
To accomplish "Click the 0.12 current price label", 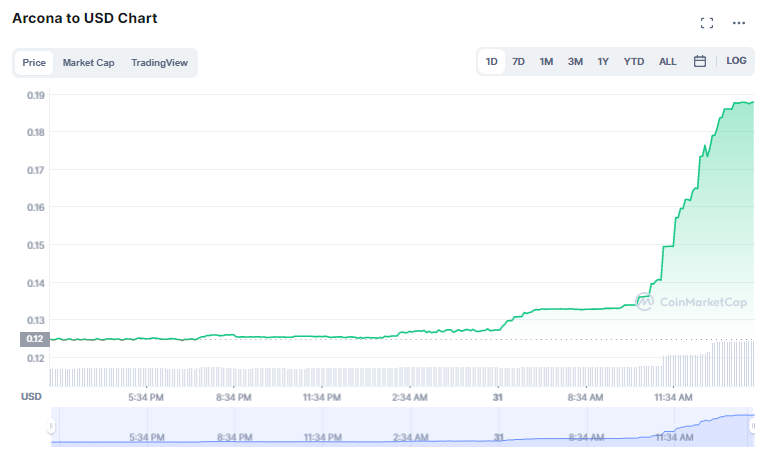I will [35, 339].
